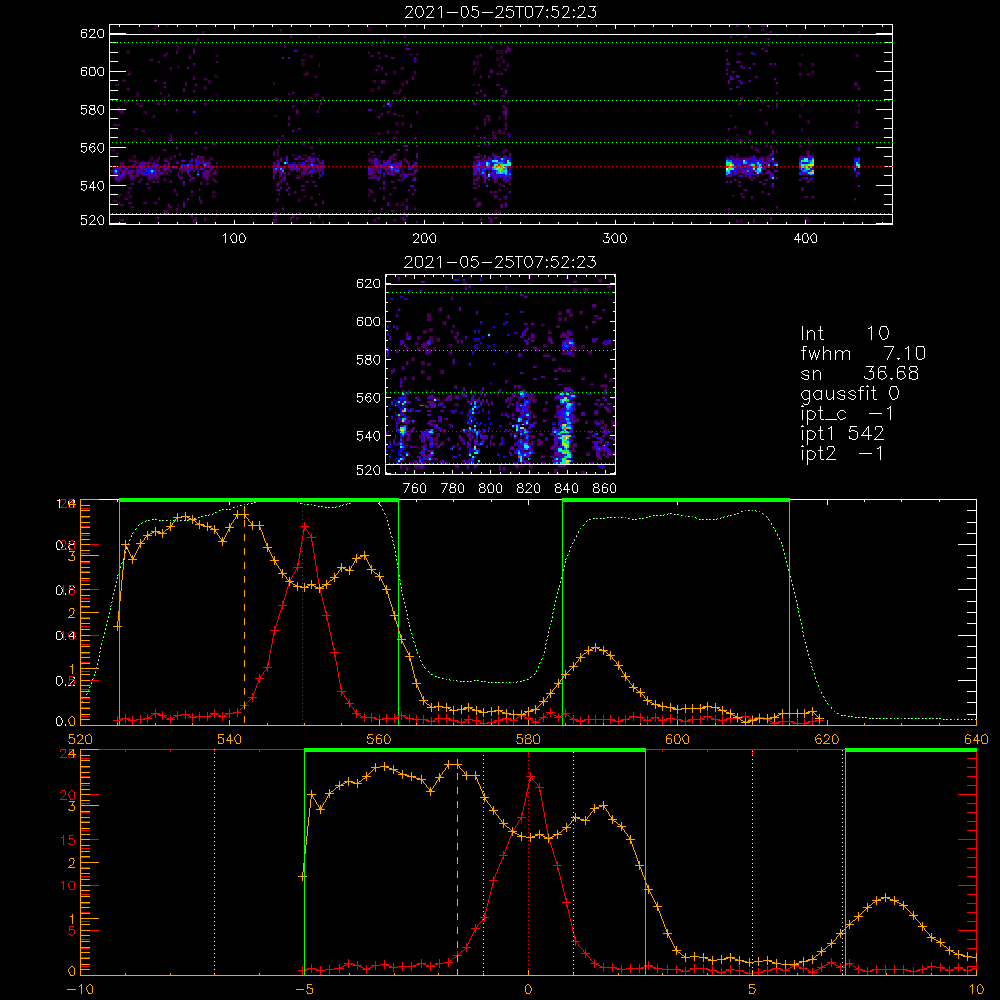The image size is (1000, 1000).
Task: Select the 'ipt2 -1' parameter line
Action: pos(842,453)
